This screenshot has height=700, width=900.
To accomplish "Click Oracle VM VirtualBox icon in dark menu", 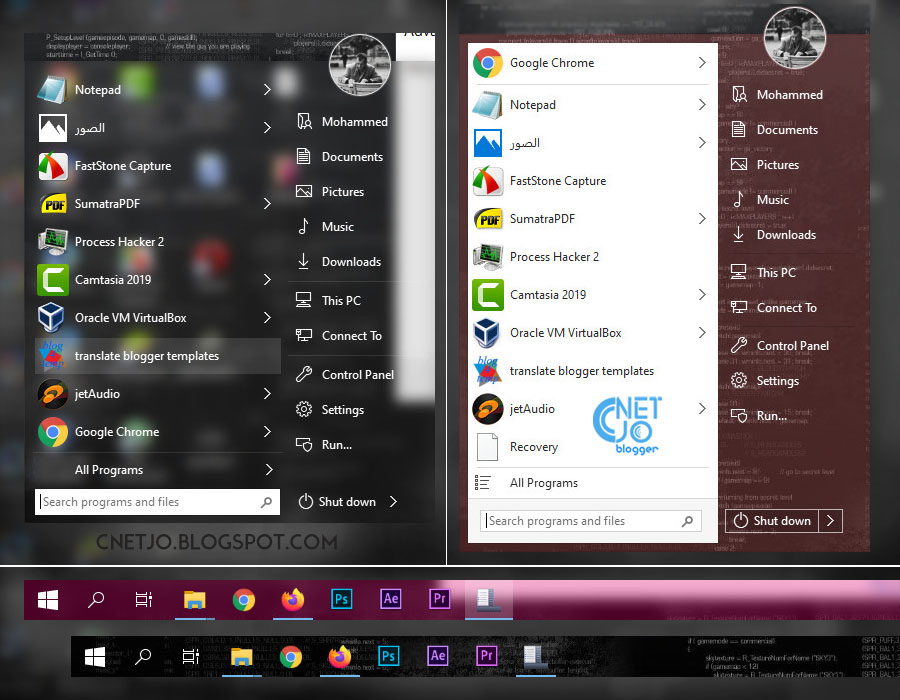I will pos(52,318).
